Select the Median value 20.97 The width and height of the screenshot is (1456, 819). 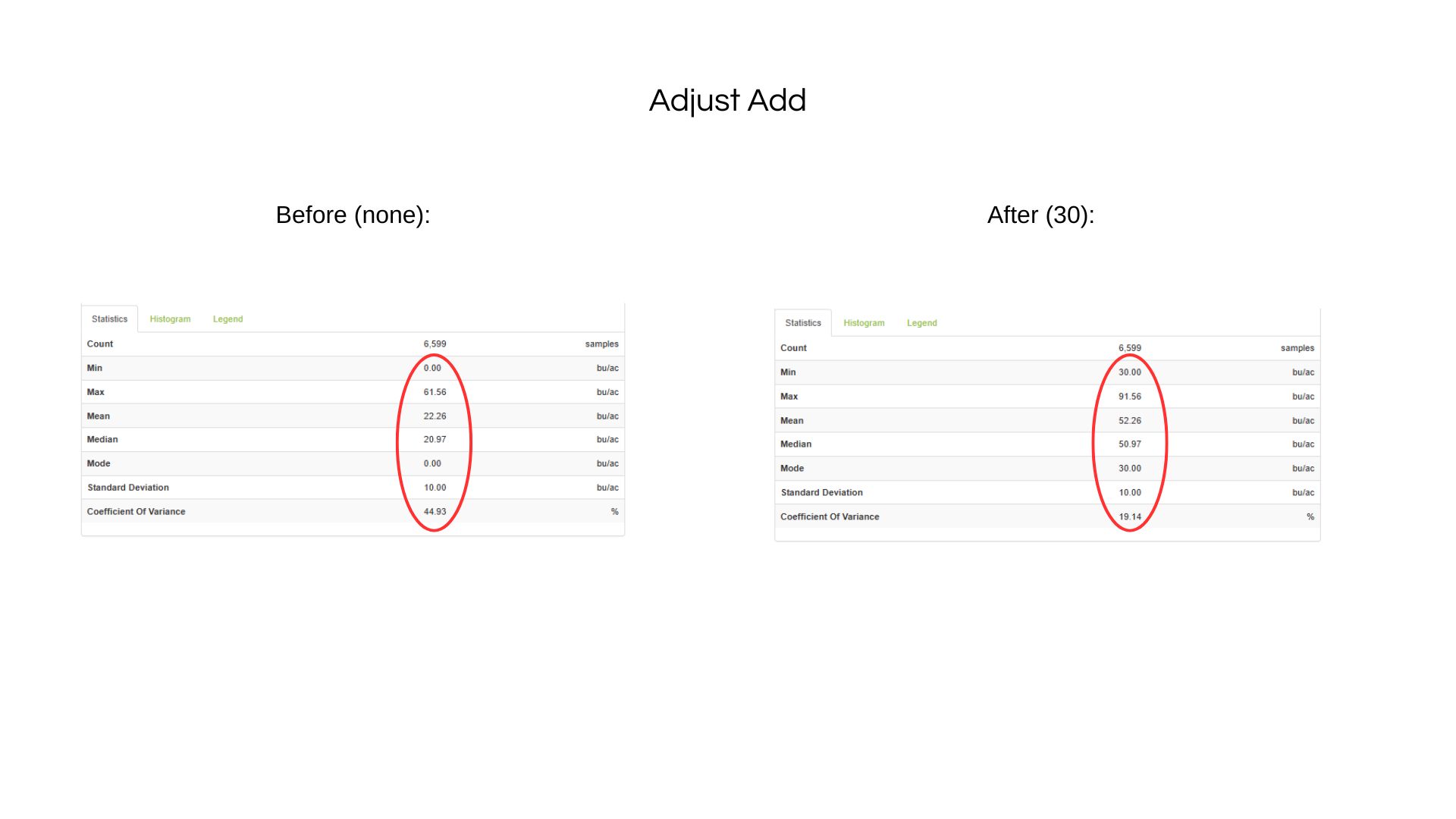coord(435,440)
